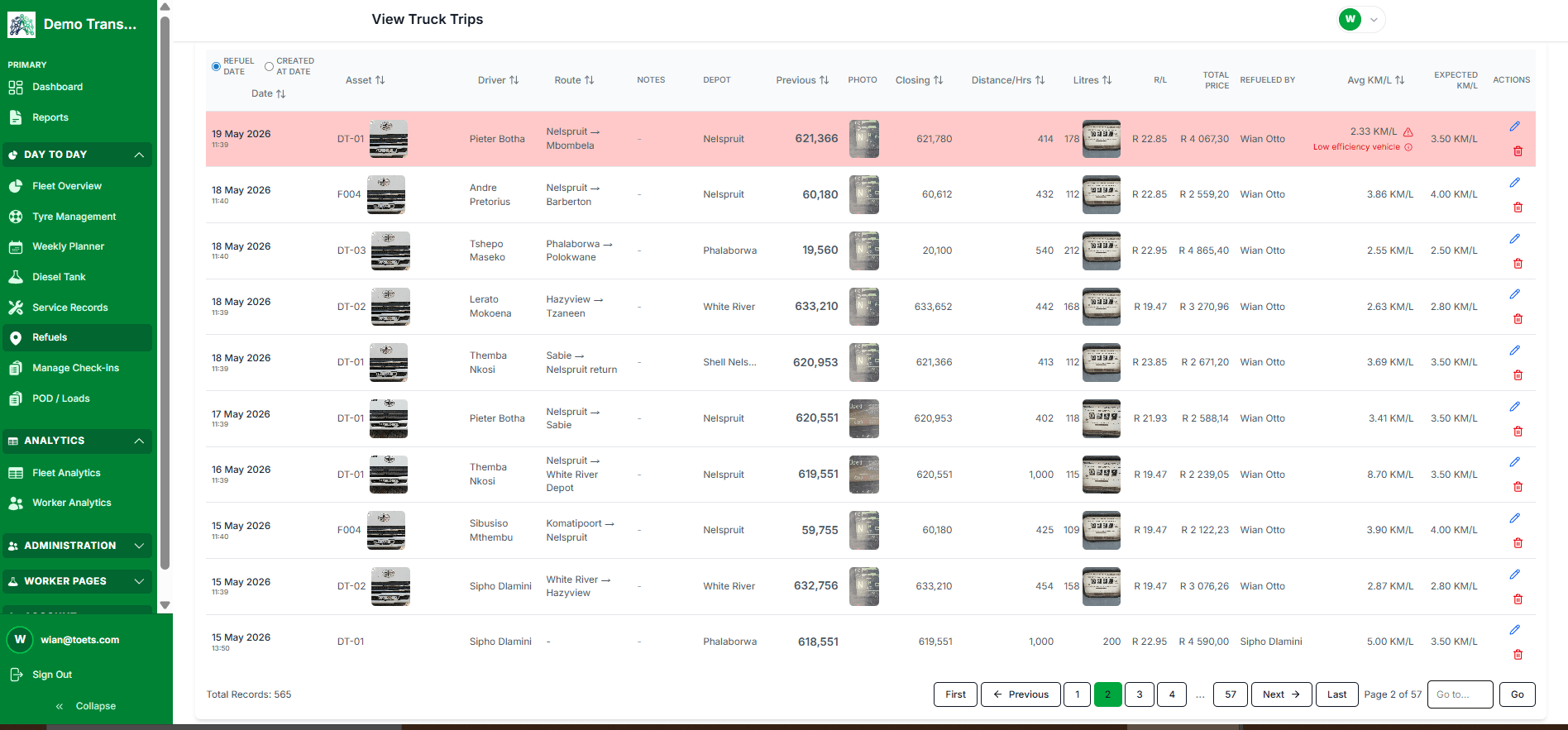Delete the Sibusiso Mthembu F004 record
Screen dimensions: 1568x730
click(1518, 543)
